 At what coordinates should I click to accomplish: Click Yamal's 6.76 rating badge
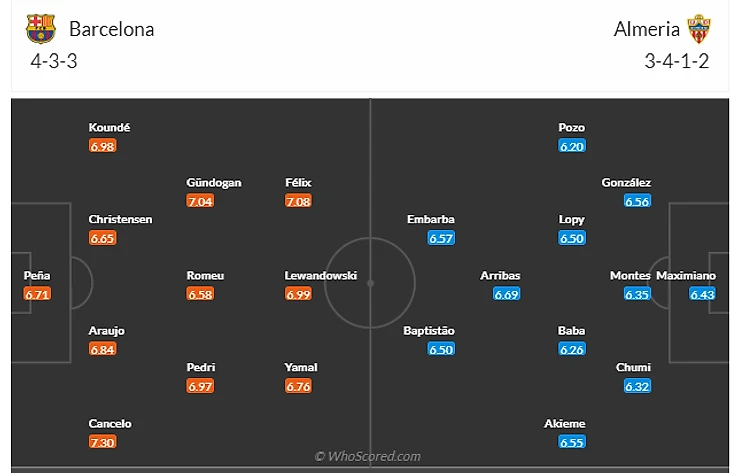point(298,386)
